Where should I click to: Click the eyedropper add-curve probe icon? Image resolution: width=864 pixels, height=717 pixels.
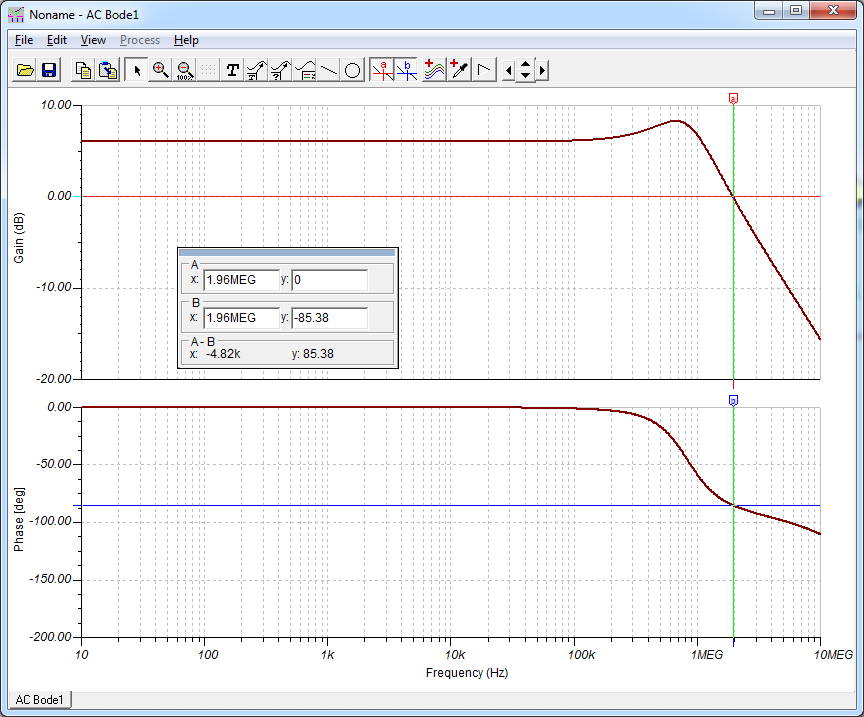tap(460, 70)
